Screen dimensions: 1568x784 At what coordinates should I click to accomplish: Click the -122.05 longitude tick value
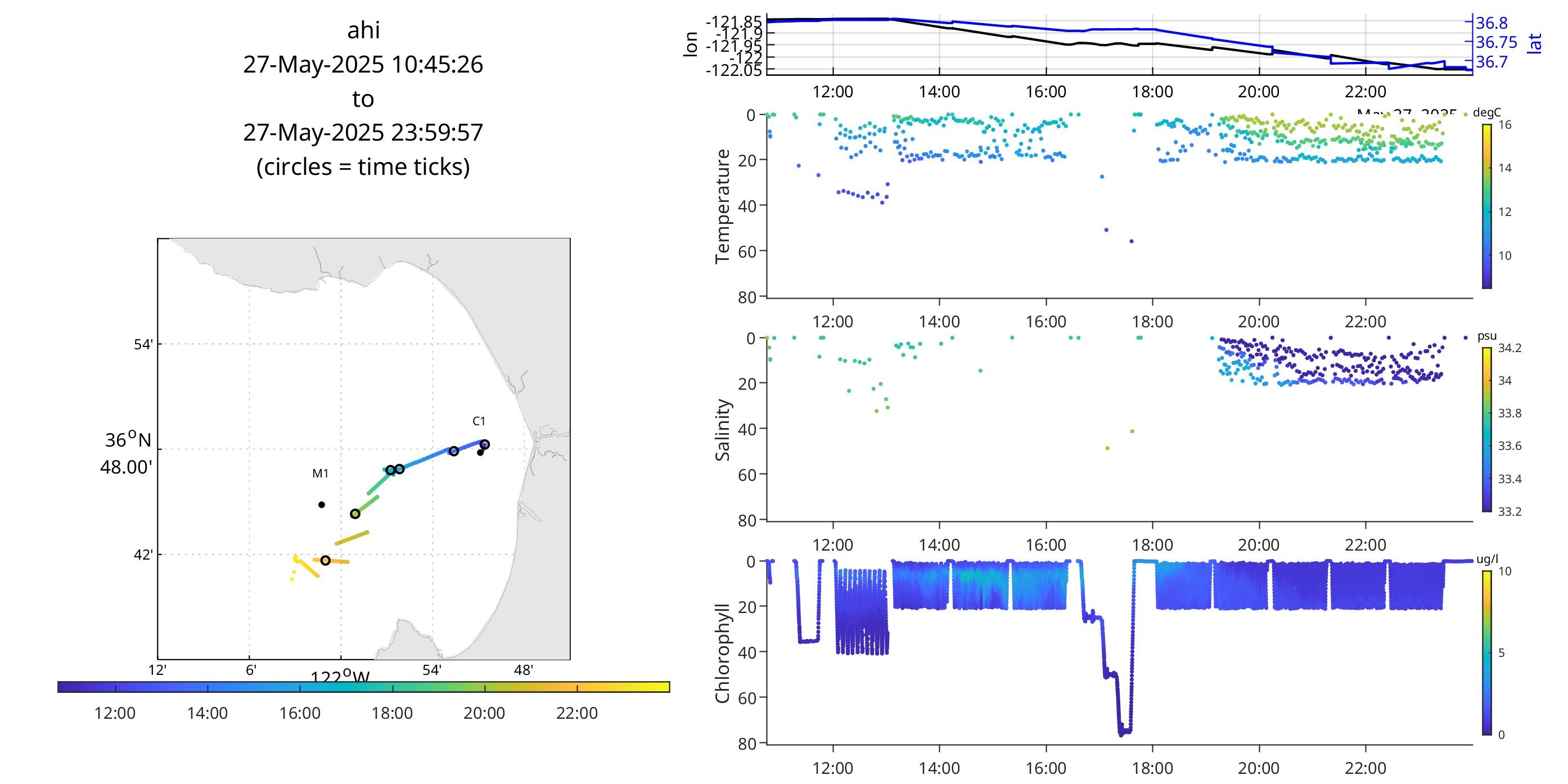733,70
